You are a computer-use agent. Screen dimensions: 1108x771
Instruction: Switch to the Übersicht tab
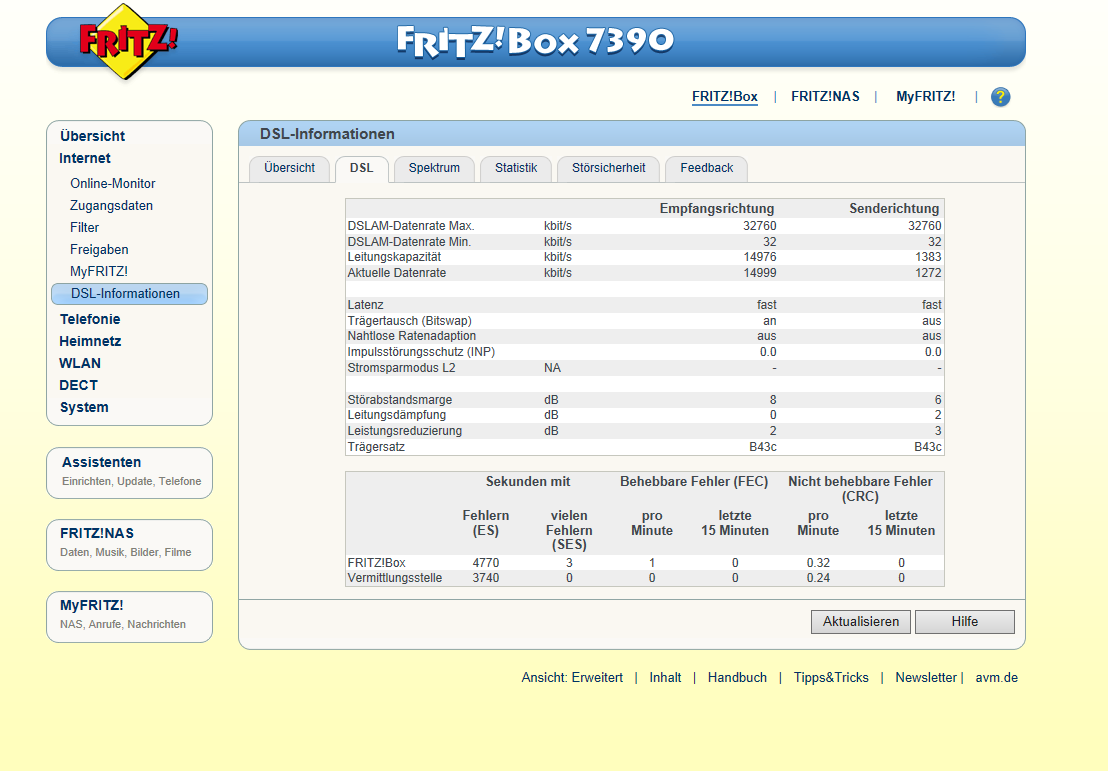(x=289, y=168)
